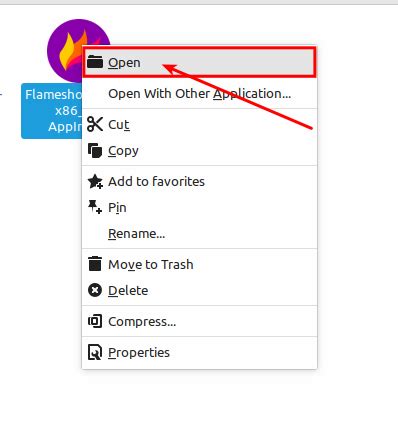This screenshot has height=446, width=398.
Task: Click the Compress archive icon
Action: [95, 321]
